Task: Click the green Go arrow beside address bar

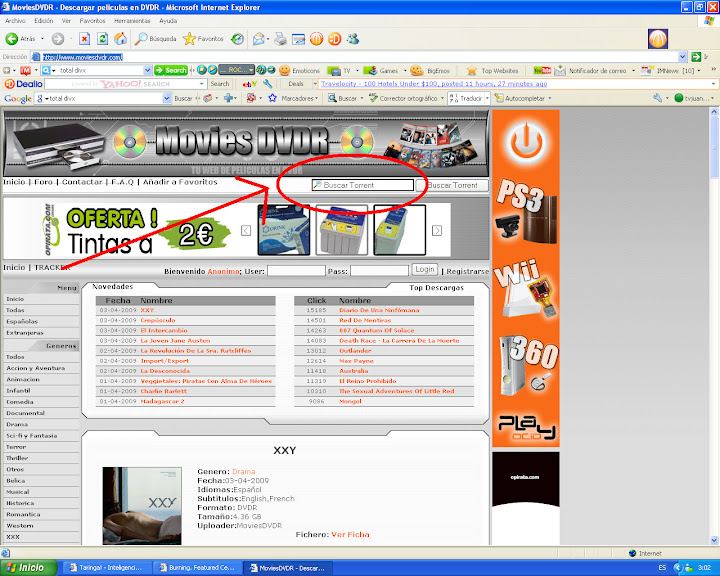Action: pos(696,56)
